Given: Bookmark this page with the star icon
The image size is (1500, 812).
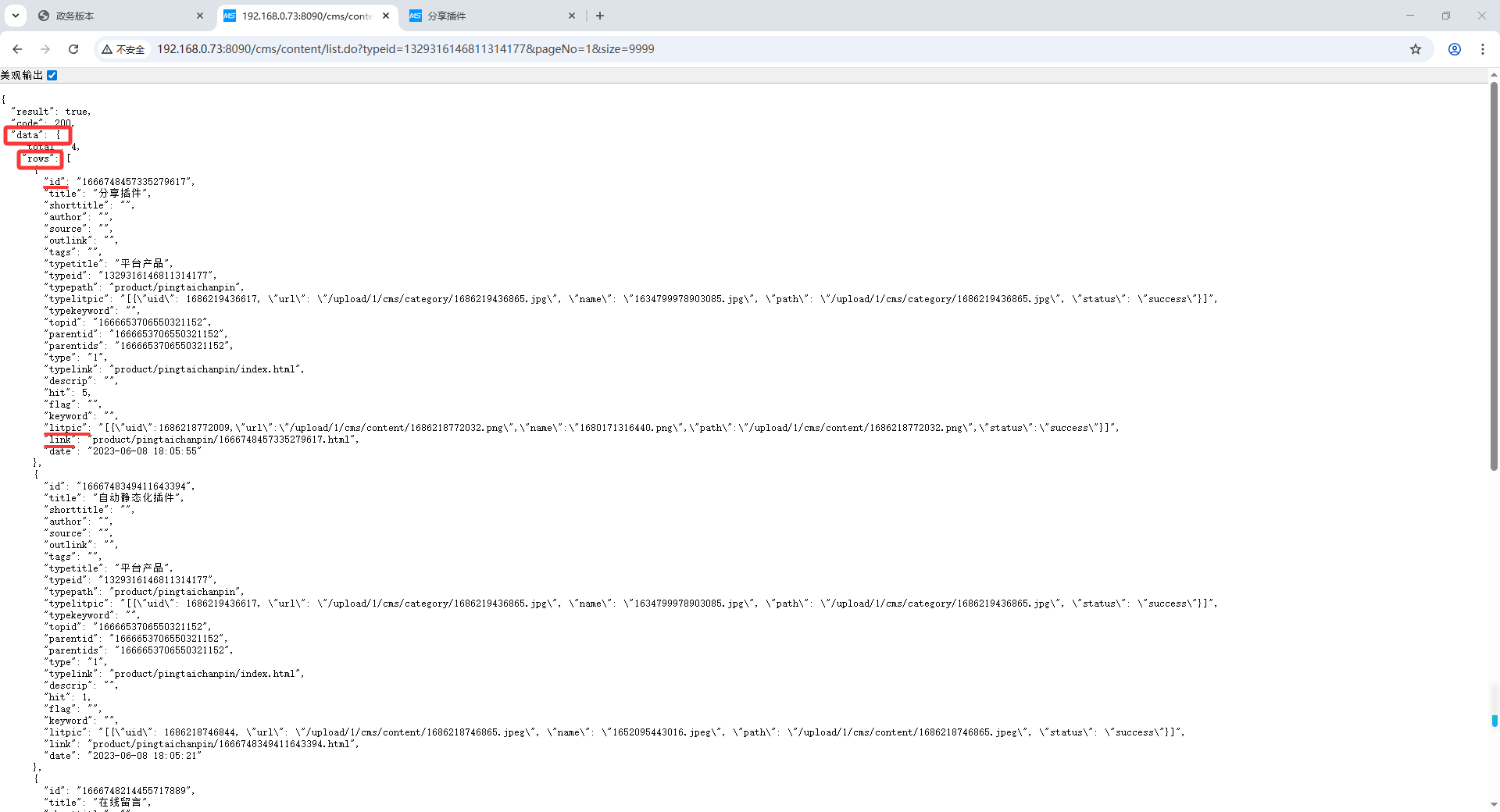Looking at the screenshot, I should (x=1415, y=49).
